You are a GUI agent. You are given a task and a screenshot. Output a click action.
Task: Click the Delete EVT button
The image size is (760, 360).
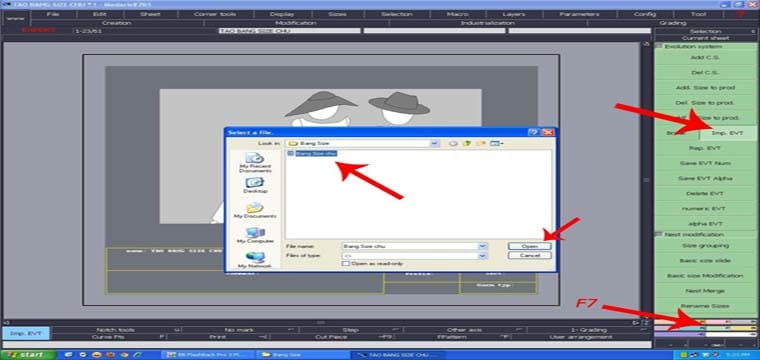[705, 193]
